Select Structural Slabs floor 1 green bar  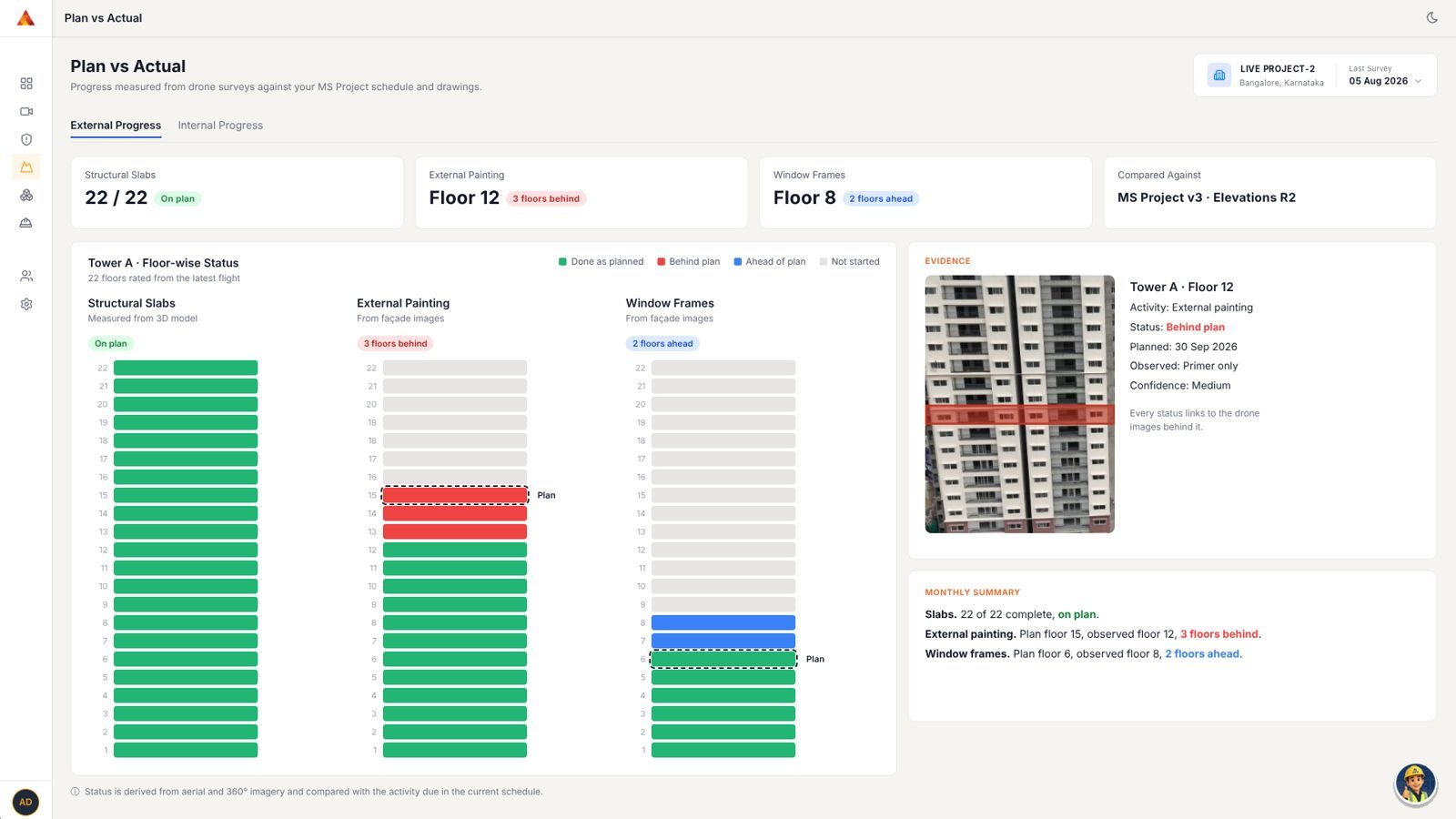tap(186, 750)
